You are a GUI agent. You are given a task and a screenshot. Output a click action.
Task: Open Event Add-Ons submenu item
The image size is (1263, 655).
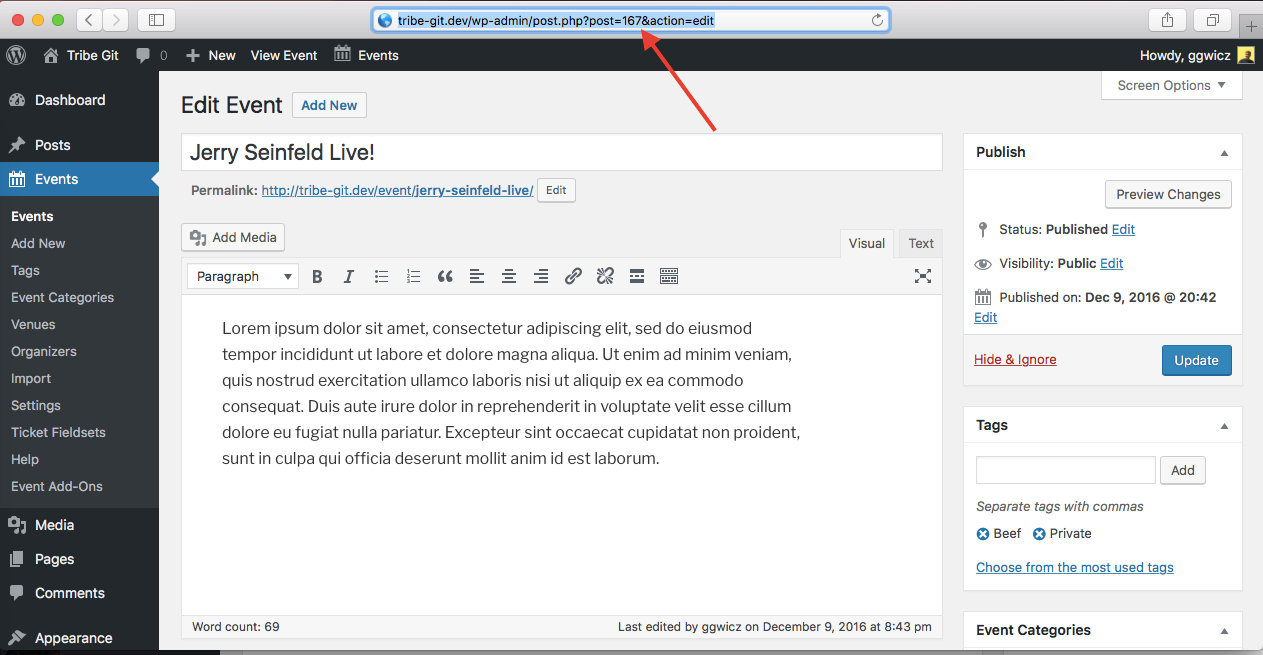[57, 486]
